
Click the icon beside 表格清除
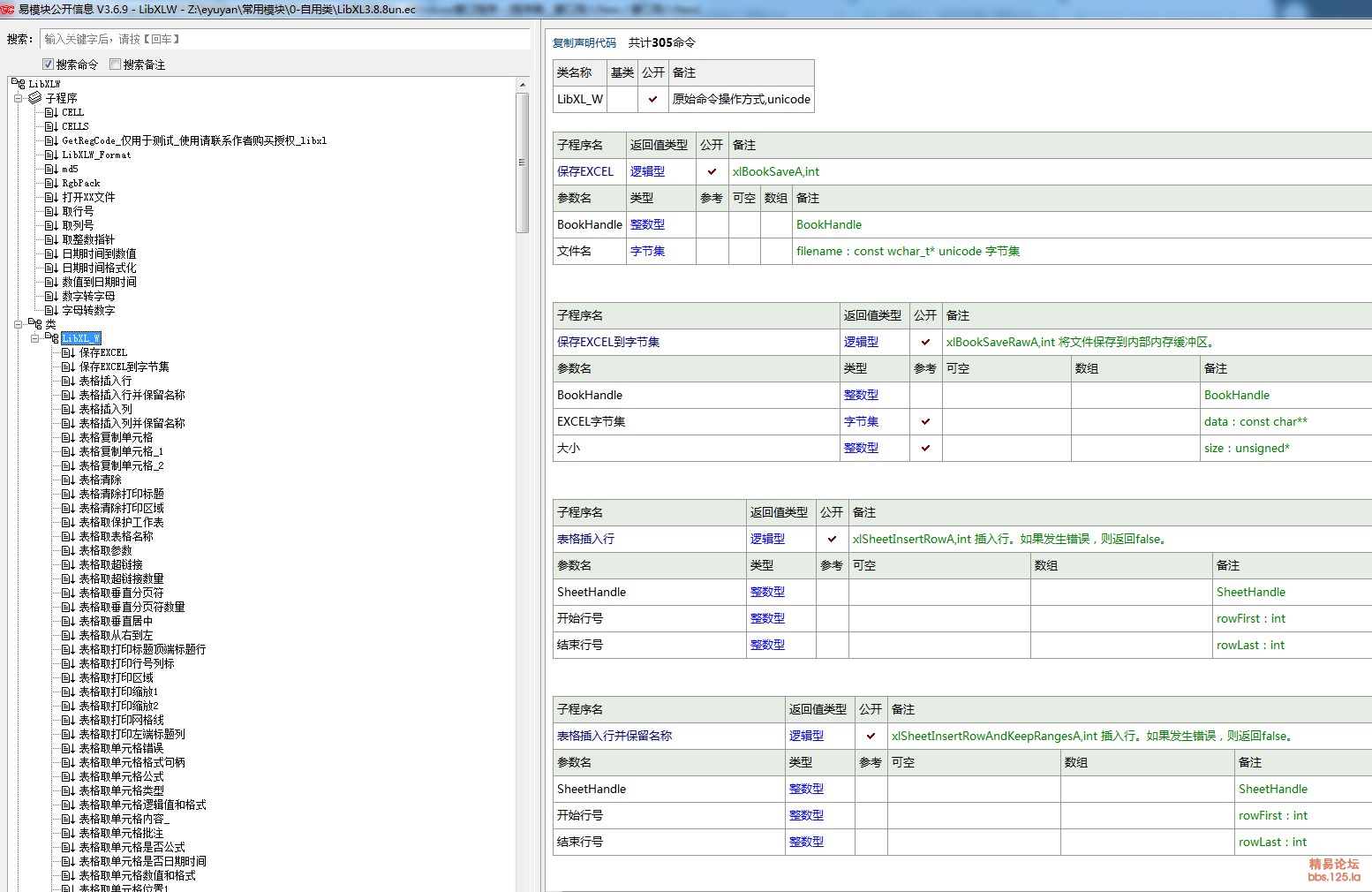click(x=68, y=480)
